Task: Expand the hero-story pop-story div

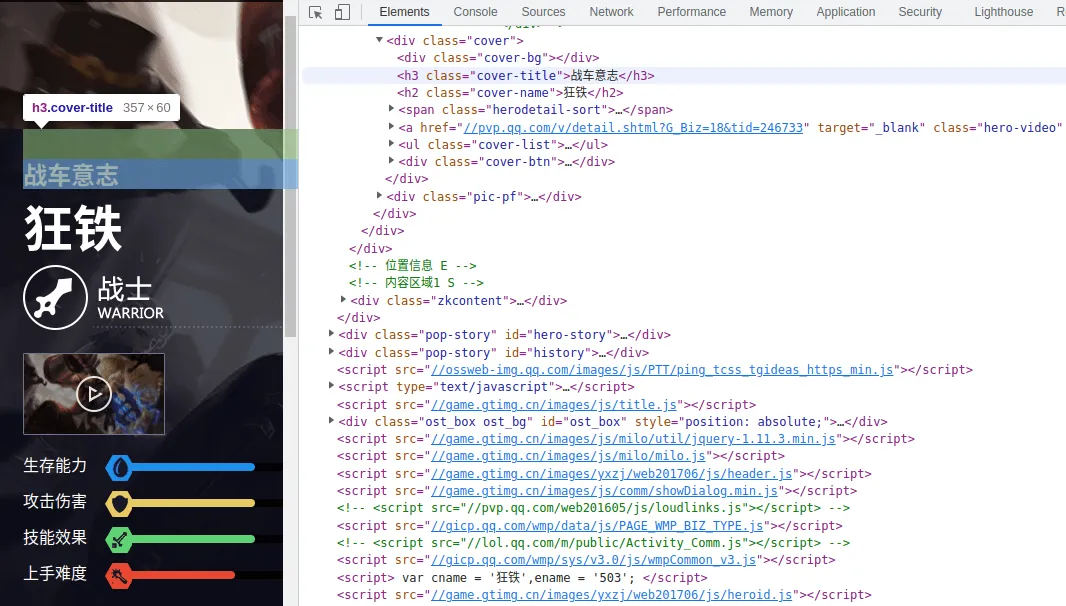Action: click(x=332, y=334)
